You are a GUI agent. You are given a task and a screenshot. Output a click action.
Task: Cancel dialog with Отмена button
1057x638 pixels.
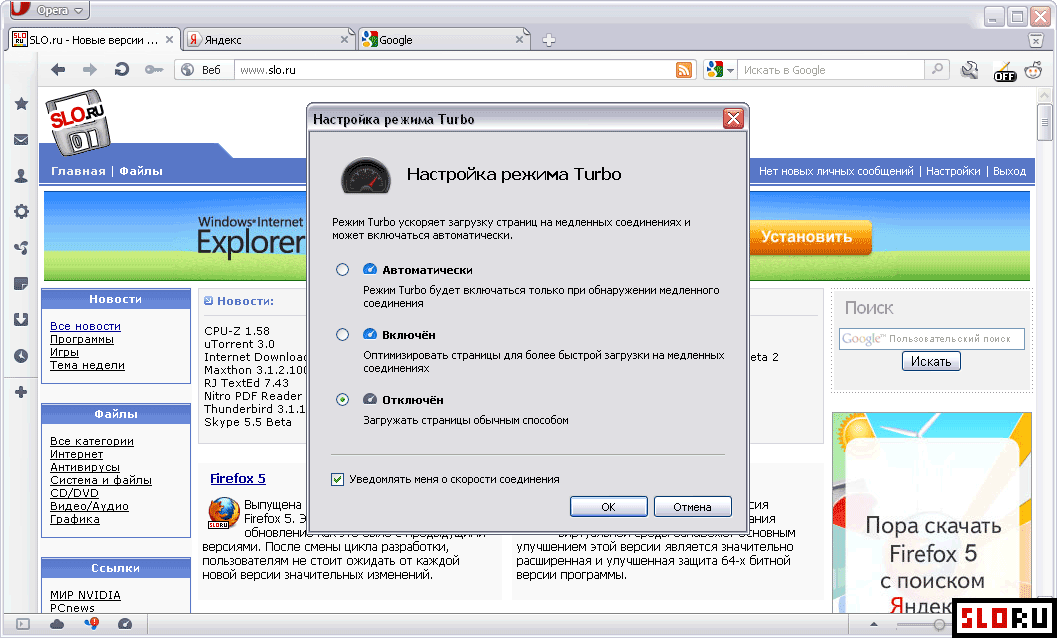[x=692, y=506]
